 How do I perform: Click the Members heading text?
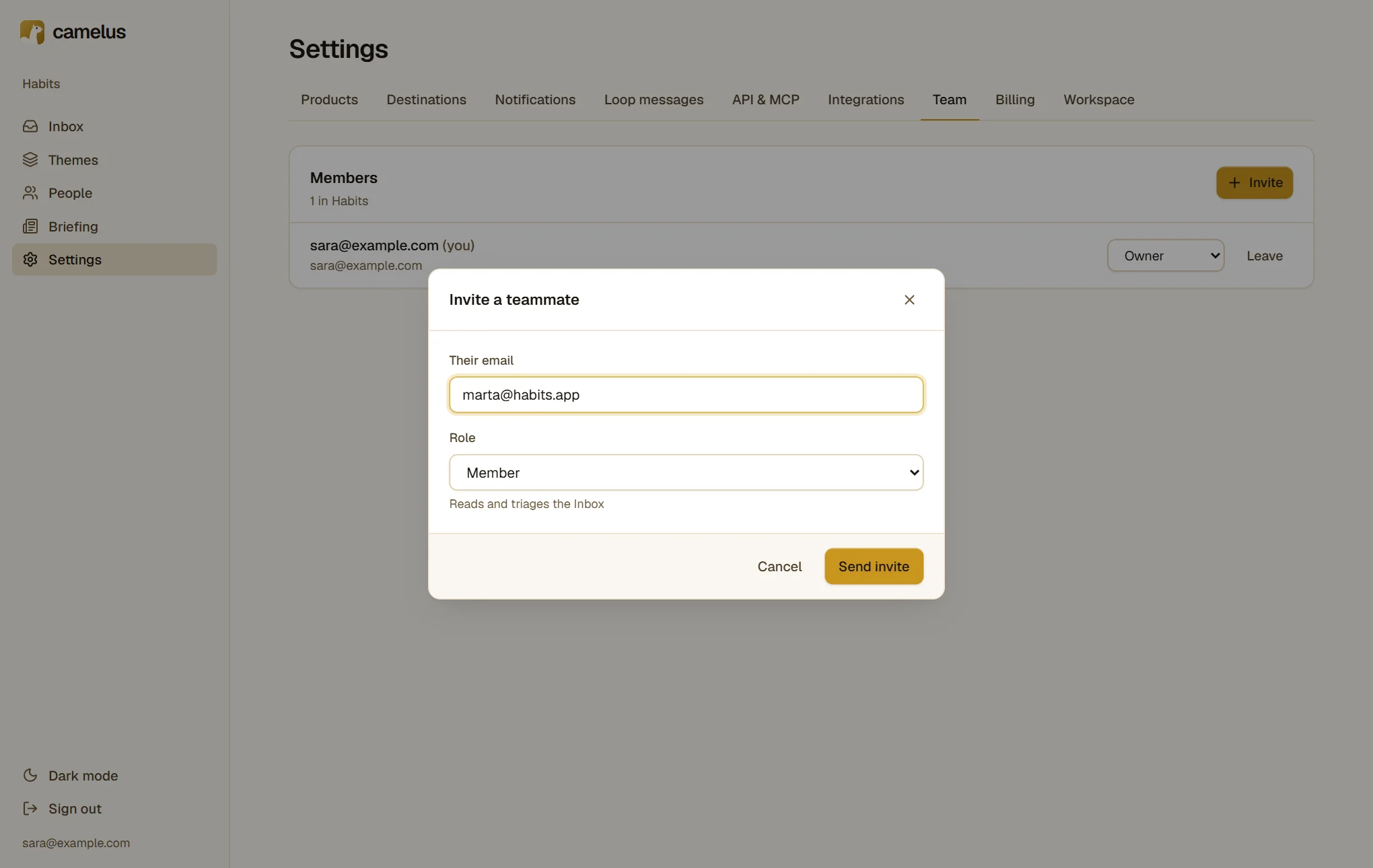(x=343, y=178)
